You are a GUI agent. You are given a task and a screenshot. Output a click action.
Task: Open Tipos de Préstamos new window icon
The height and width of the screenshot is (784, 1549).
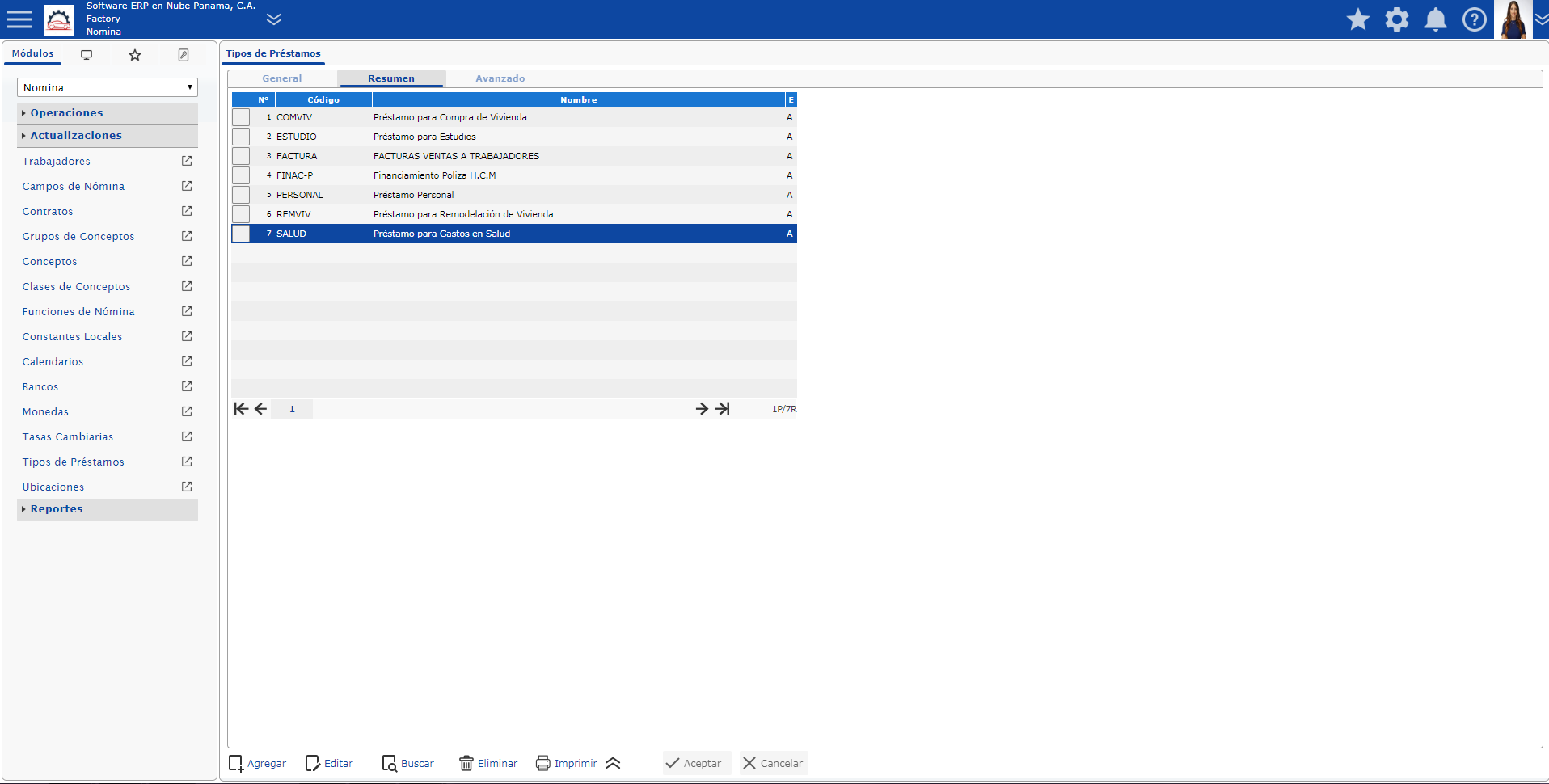point(187,462)
